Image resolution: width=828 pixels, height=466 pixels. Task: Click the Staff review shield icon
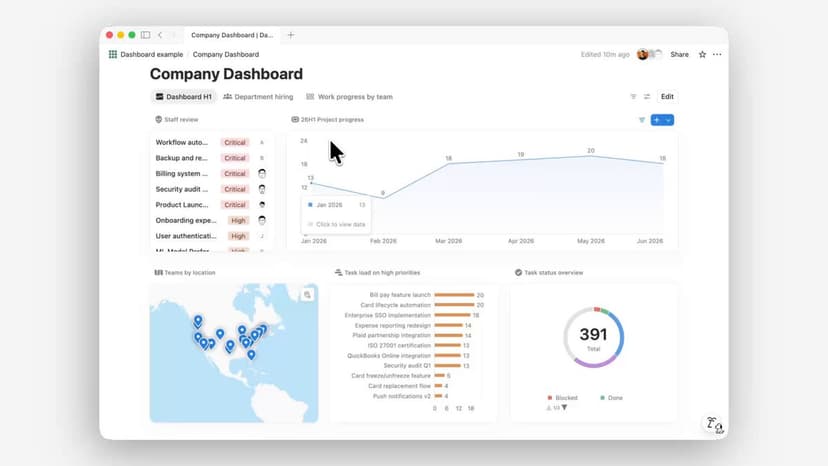pyautogui.click(x=158, y=119)
